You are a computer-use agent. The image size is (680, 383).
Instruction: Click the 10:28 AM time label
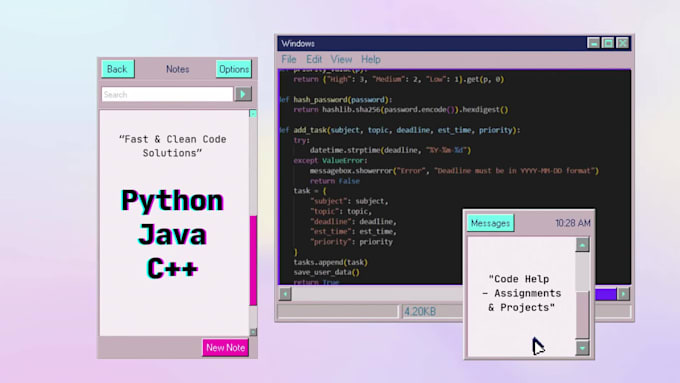pyautogui.click(x=573, y=223)
